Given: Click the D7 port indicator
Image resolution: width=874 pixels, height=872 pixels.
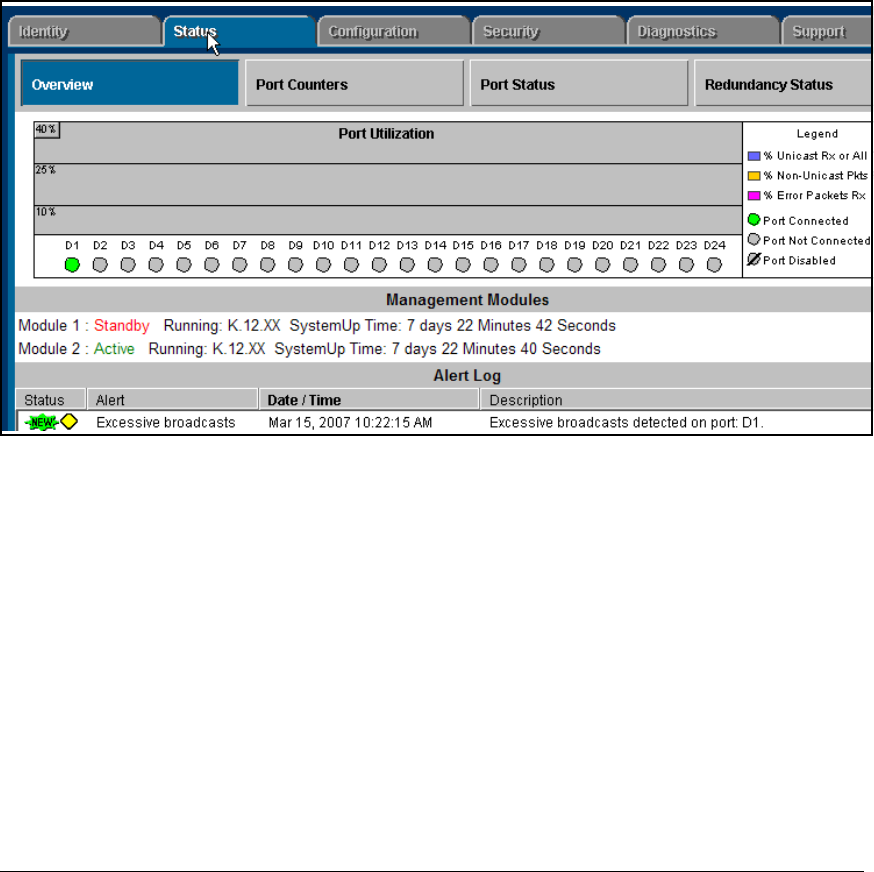Looking at the screenshot, I should coord(239,265).
